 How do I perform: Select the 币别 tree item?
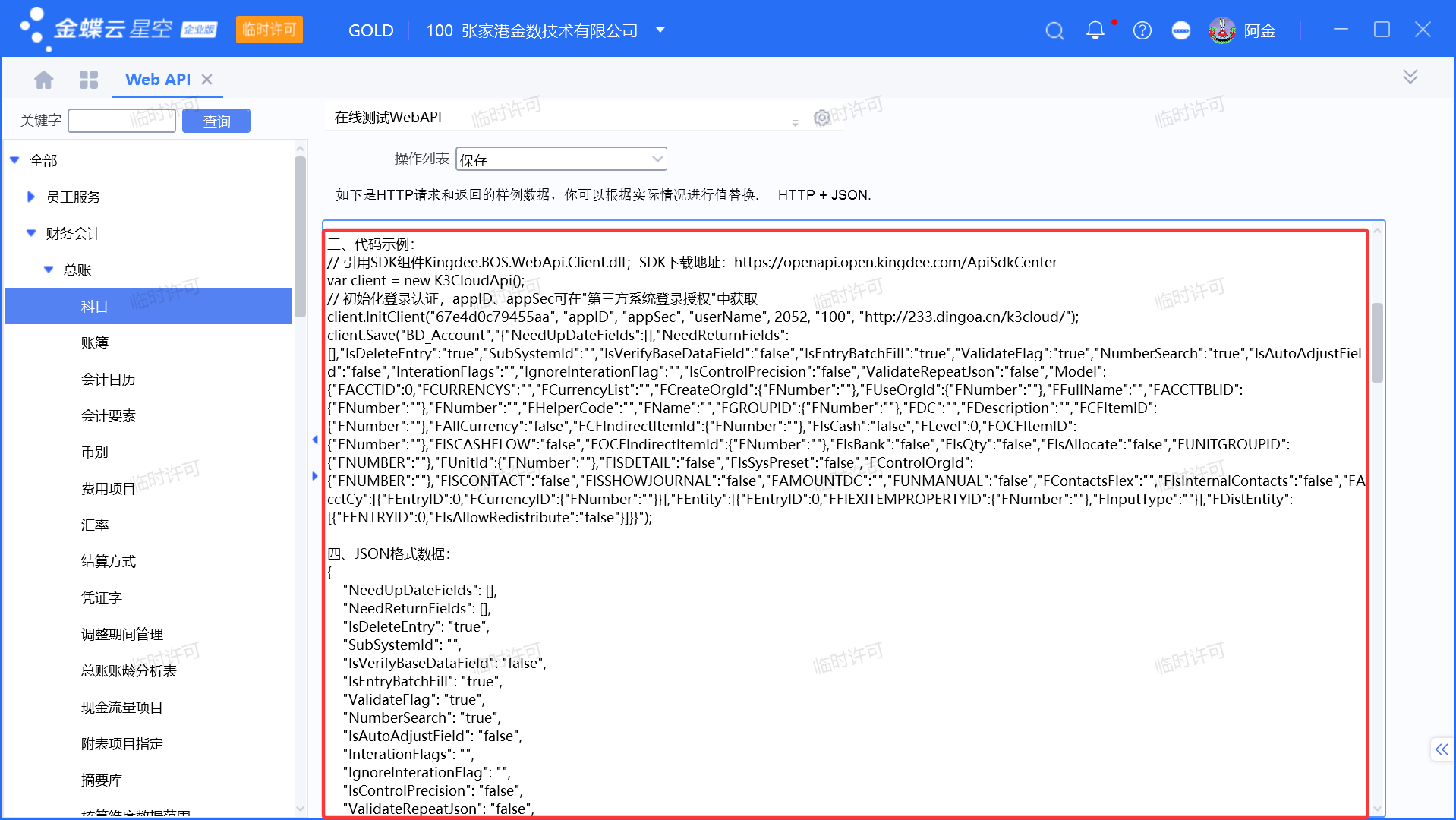click(95, 452)
